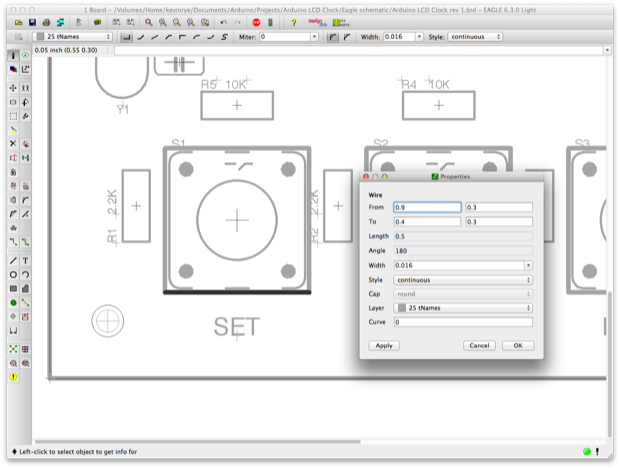Click the SET text on the board

click(237, 327)
